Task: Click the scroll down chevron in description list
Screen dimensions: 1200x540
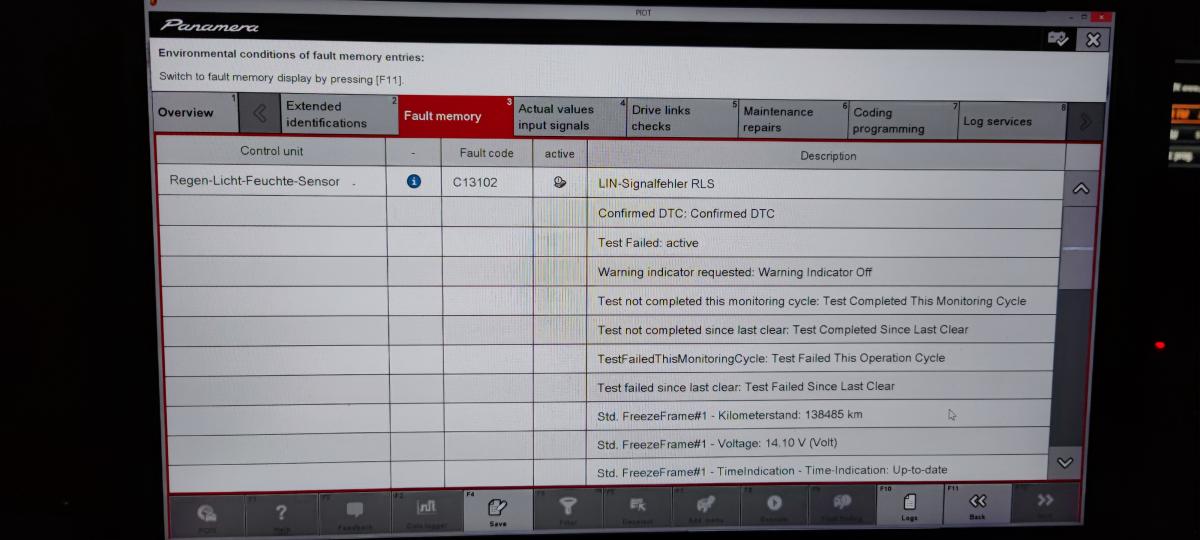Action: pos(1065,462)
